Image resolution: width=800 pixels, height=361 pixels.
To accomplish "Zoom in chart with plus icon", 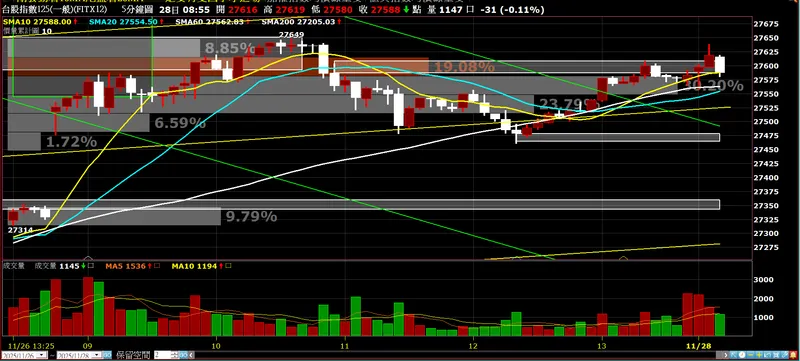I will pyautogui.click(x=759, y=355).
